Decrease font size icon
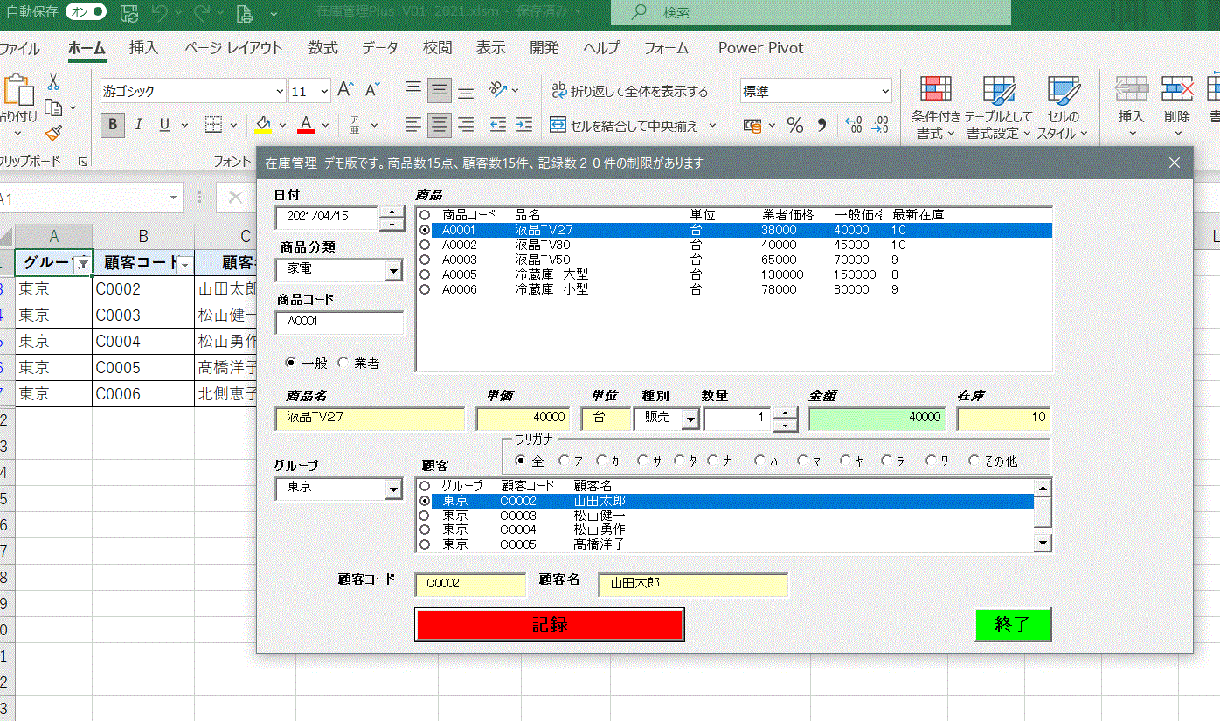 pos(372,90)
